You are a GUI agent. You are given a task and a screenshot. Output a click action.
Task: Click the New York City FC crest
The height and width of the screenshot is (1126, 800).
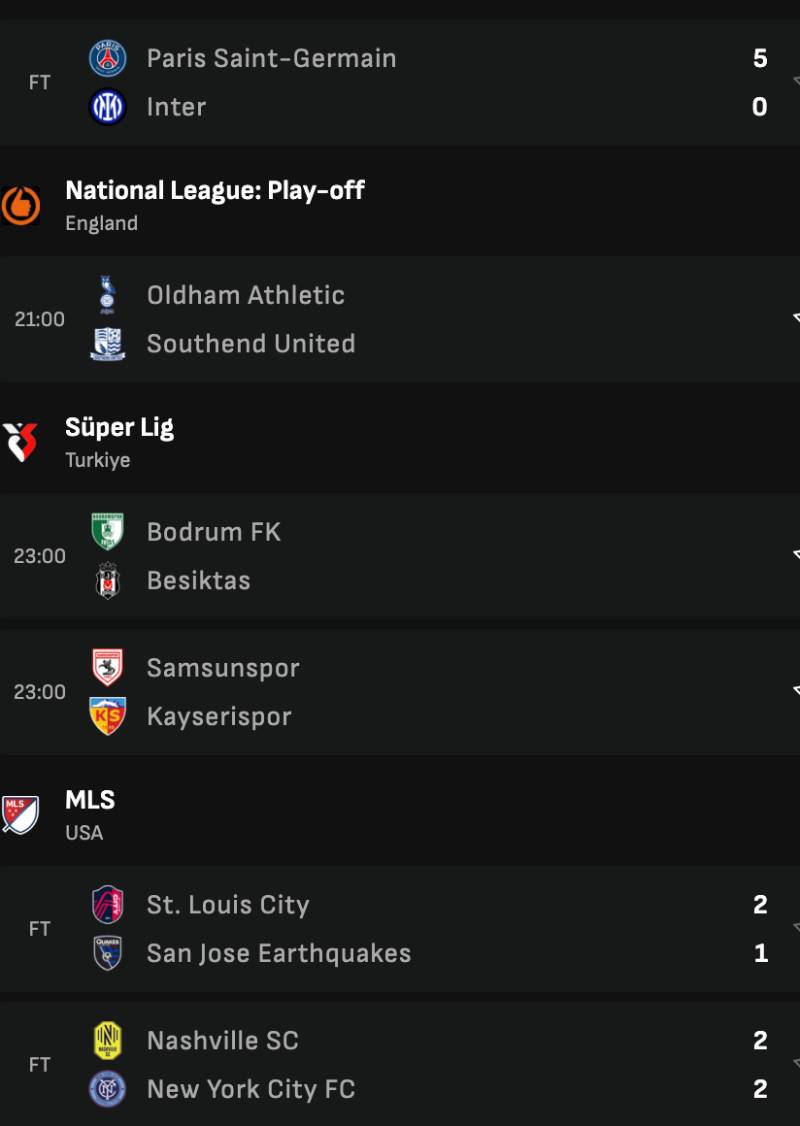click(108, 1089)
